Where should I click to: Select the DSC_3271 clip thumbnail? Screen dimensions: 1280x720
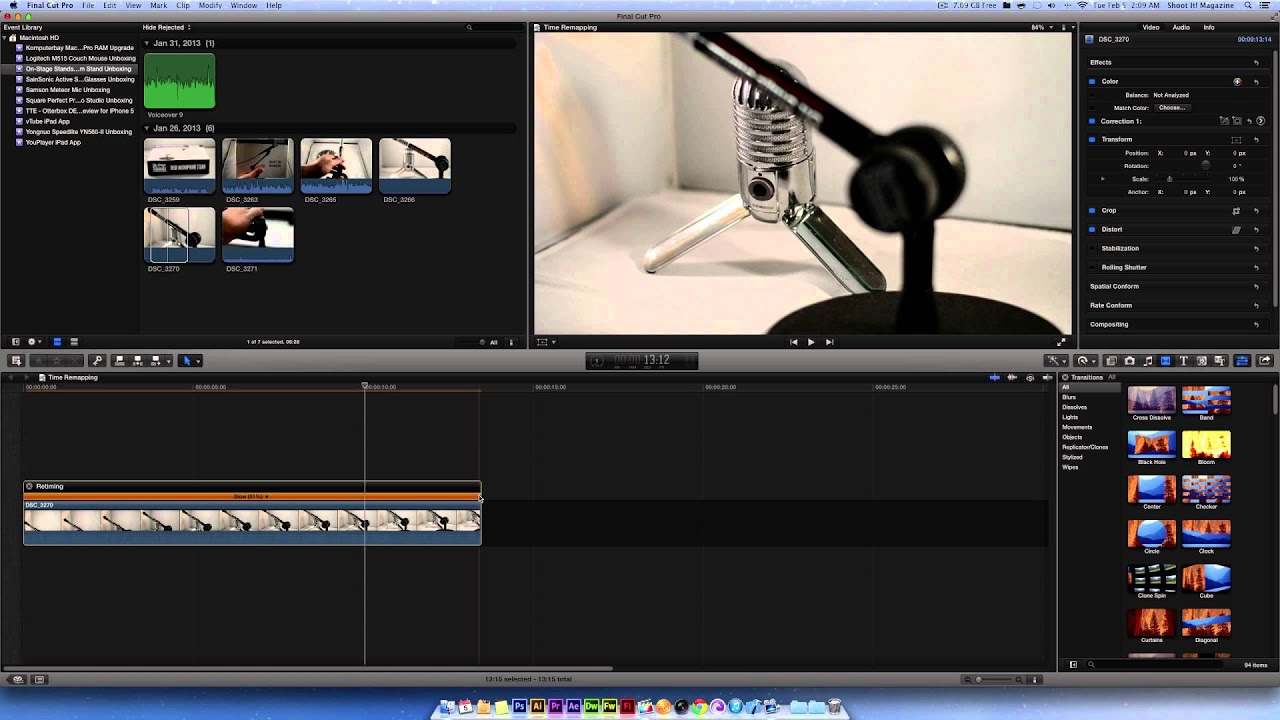tap(258, 235)
